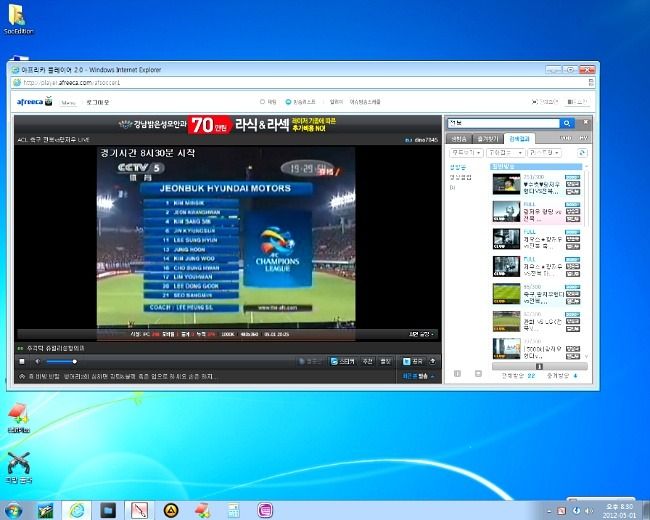Click the favorites count 4 at panel bottom

(x=575, y=376)
